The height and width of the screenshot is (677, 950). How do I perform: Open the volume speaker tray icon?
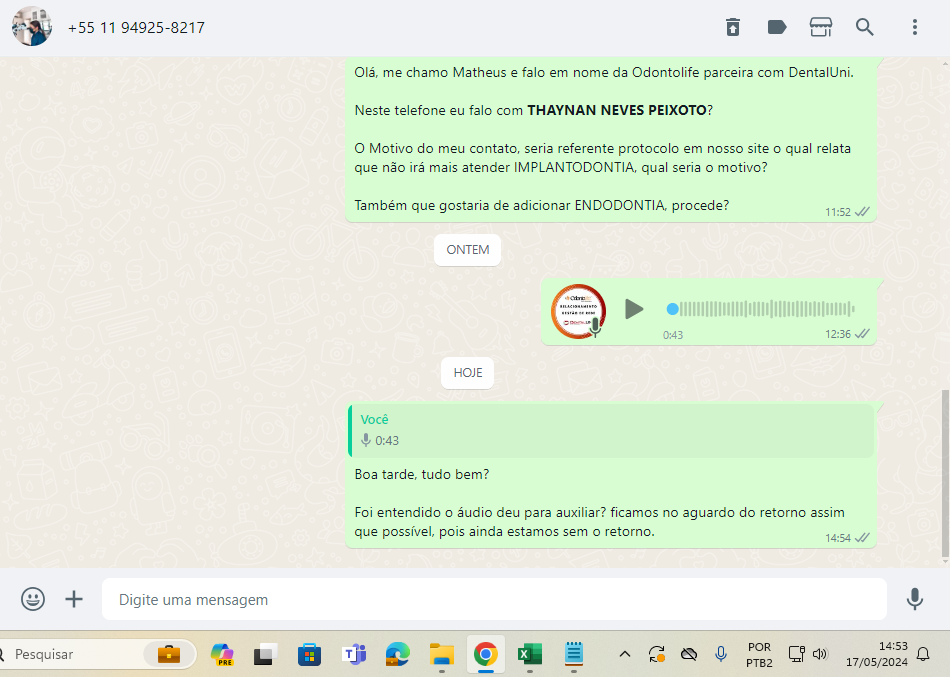[x=820, y=655]
